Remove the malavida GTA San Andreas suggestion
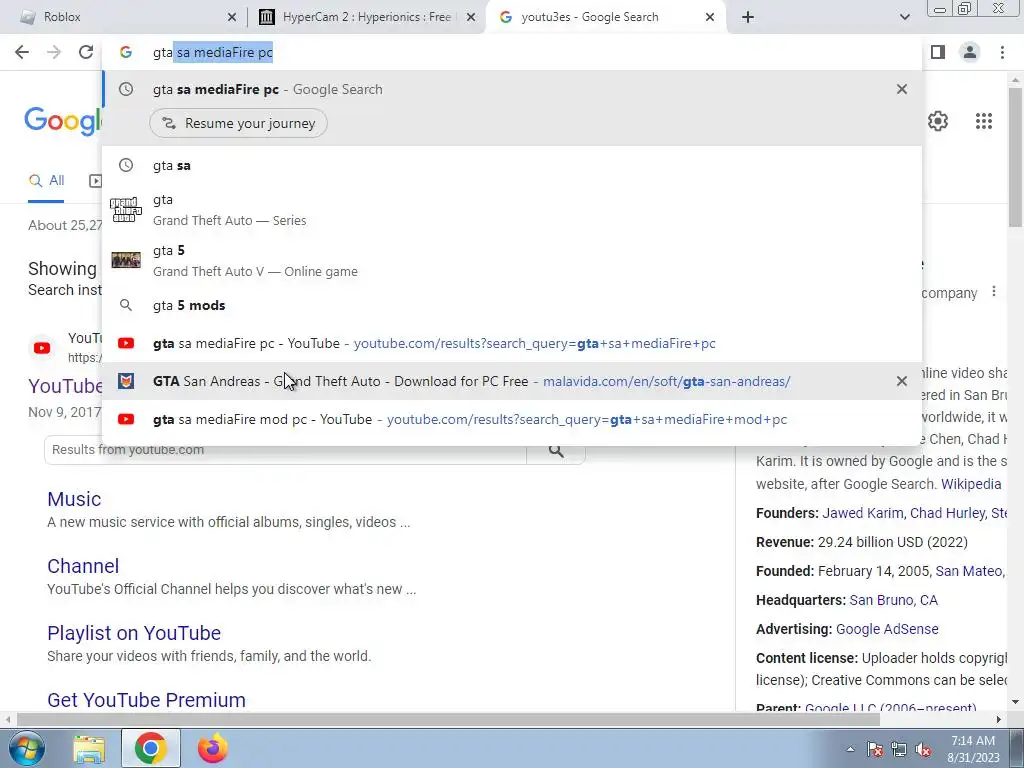This screenshot has height=768, width=1024. pyautogui.click(x=902, y=381)
